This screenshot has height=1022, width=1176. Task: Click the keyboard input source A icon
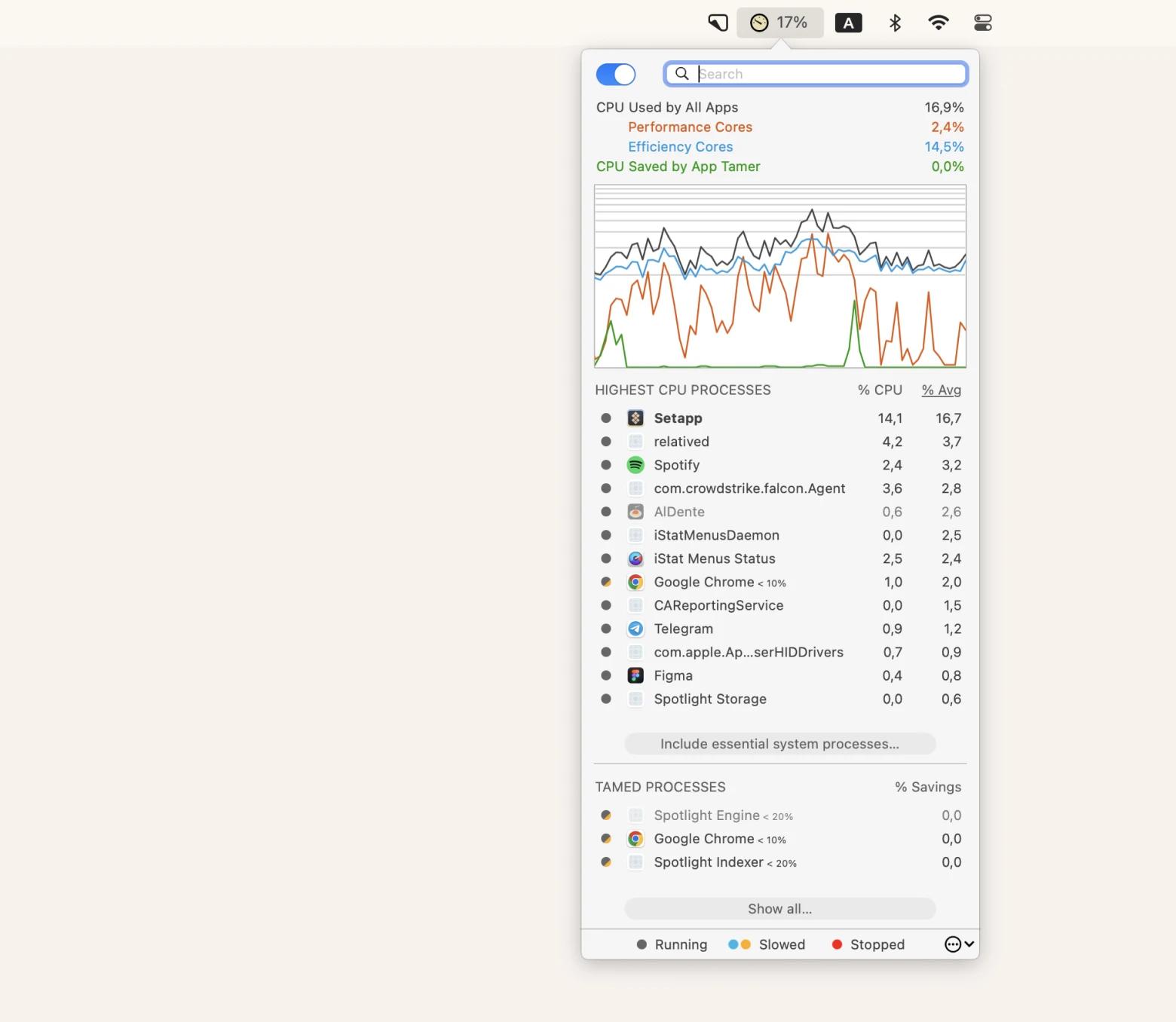[848, 23]
